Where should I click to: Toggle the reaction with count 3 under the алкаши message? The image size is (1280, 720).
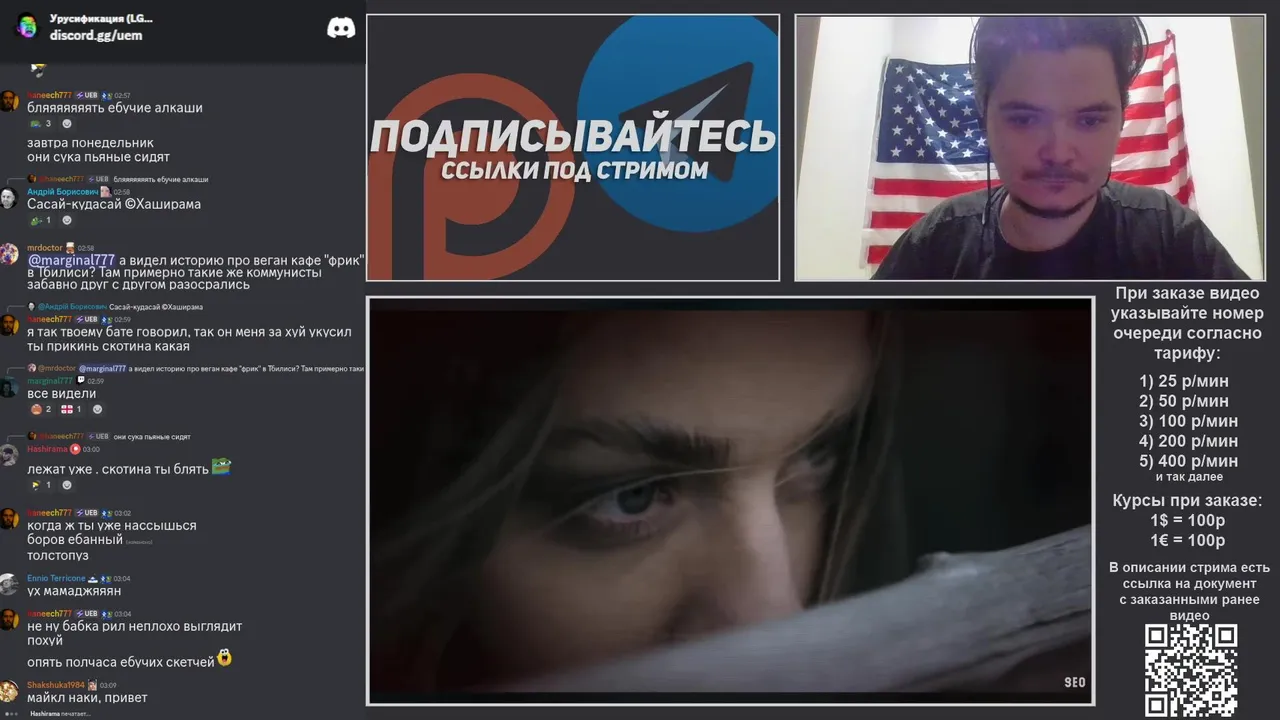[x=41, y=124]
